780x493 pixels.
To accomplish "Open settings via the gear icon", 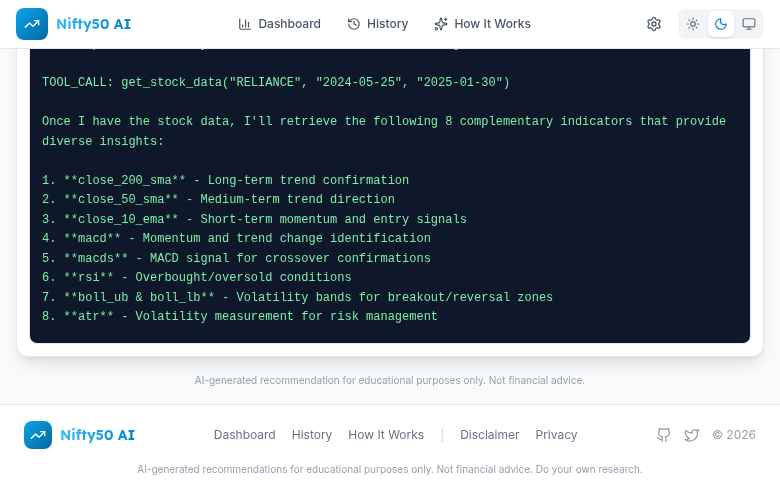I will tap(654, 24).
